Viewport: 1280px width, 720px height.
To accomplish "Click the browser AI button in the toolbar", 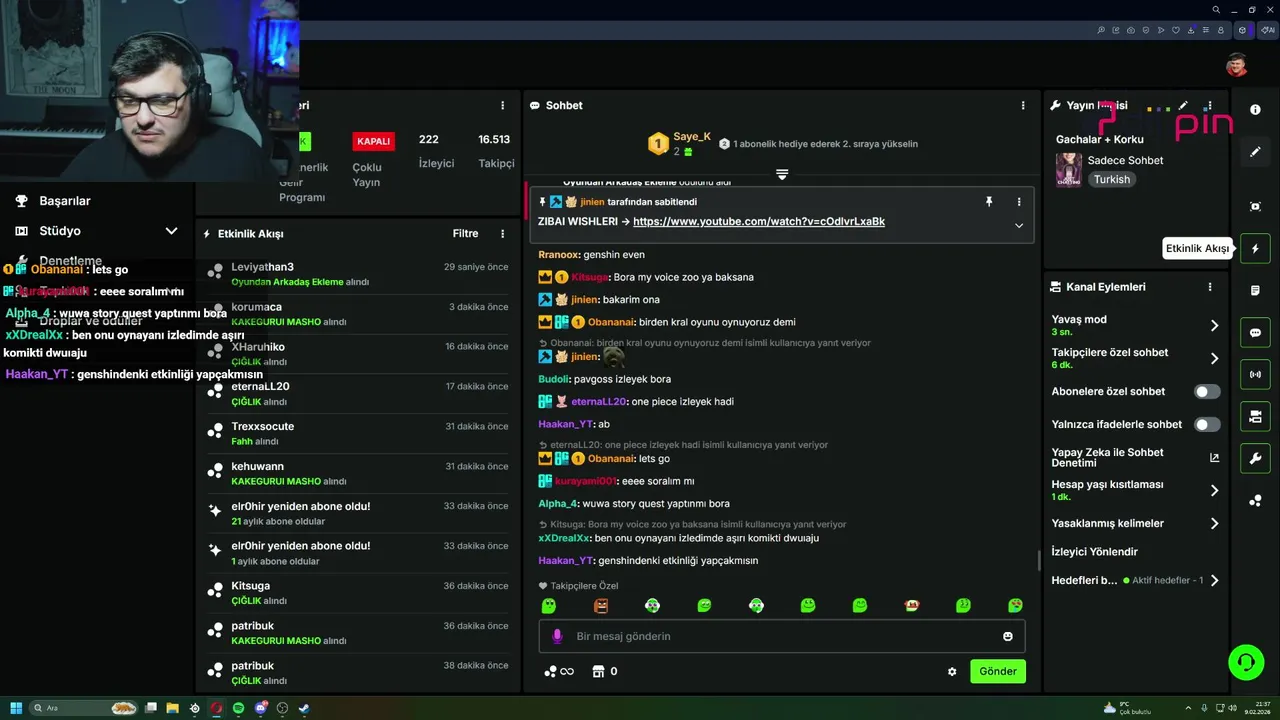I will pos(1267,30).
